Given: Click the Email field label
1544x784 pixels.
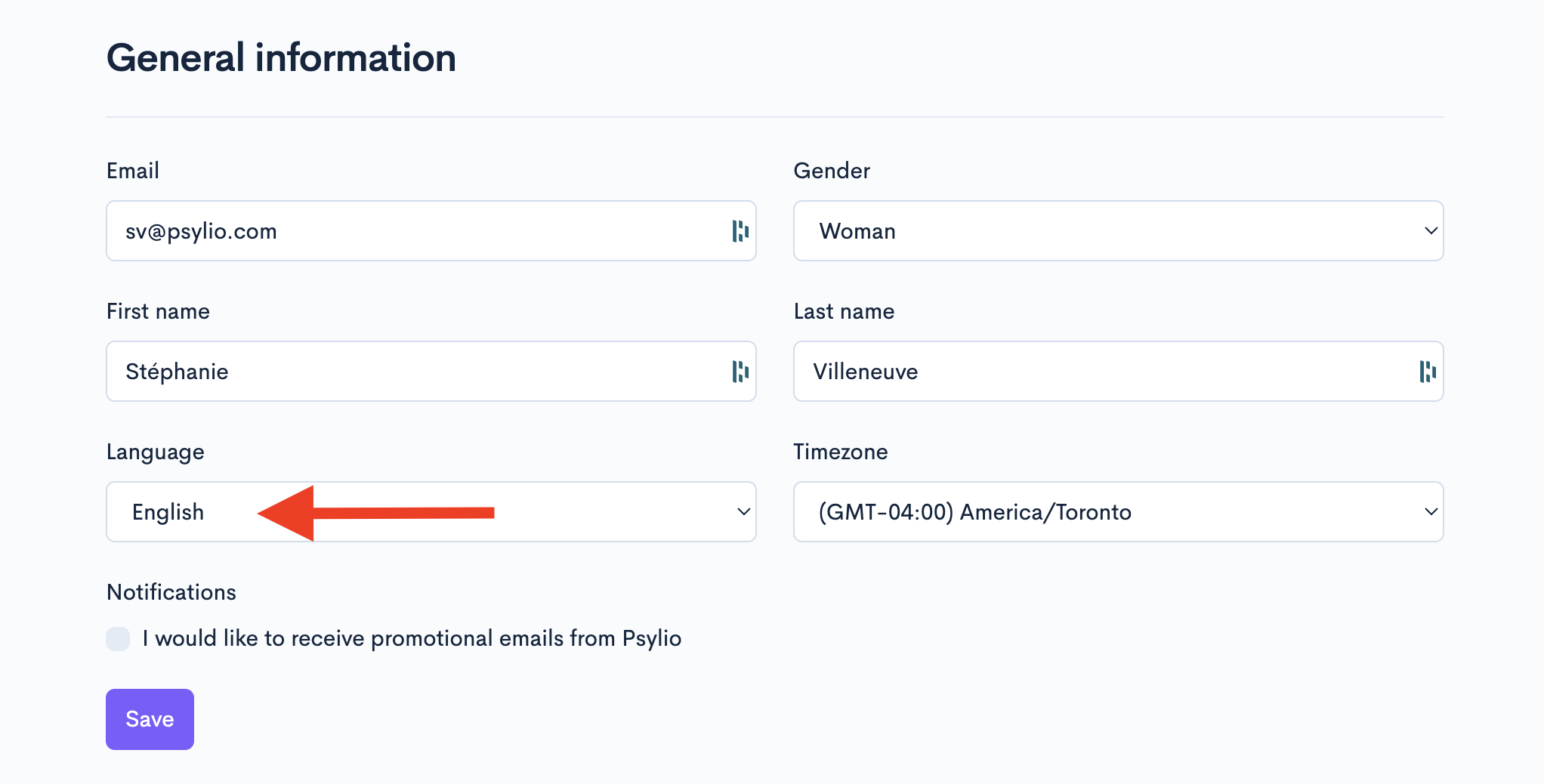Looking at the screenshot, I should point(133,171).
